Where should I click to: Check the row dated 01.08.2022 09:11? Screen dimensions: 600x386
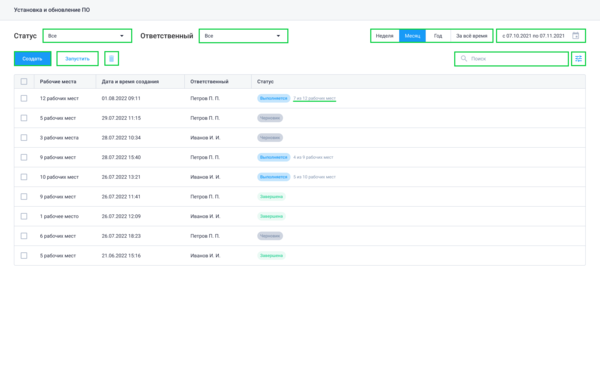coord(24,98)
